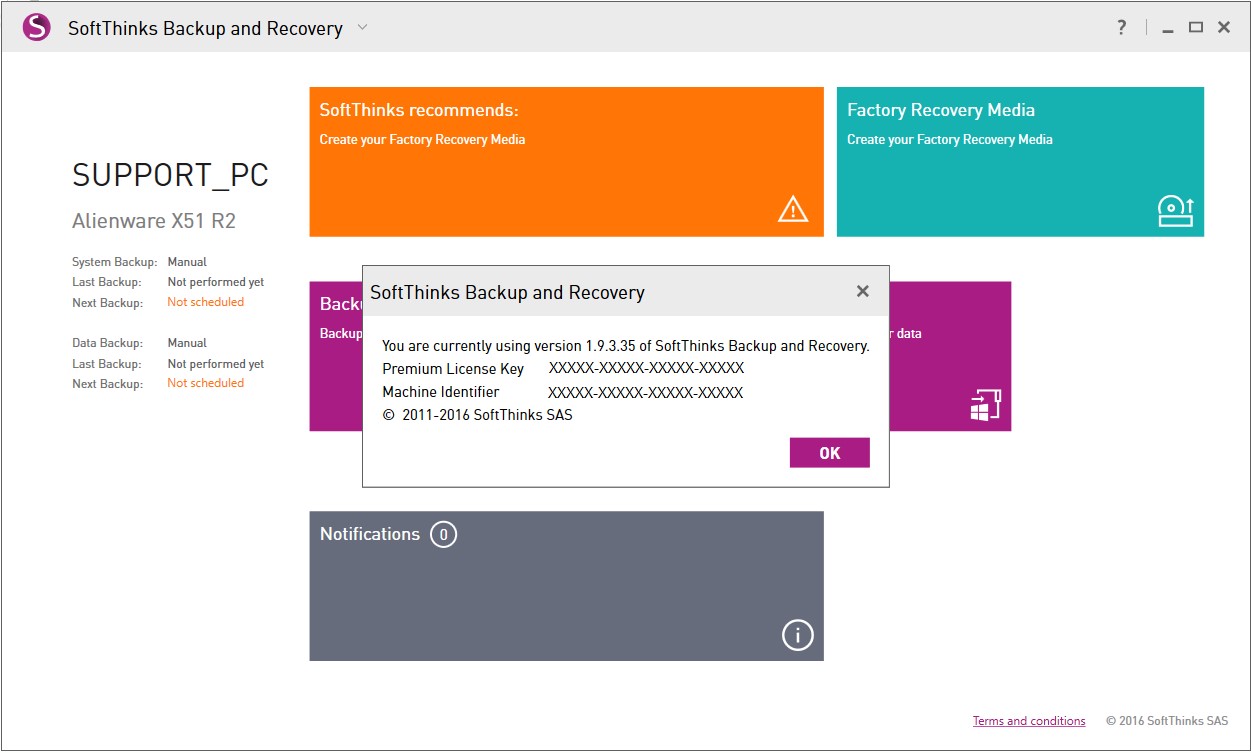The image size is (1251, 753).
Task: Click the recovery media drive icon
Action: [x=1175, y=210]
